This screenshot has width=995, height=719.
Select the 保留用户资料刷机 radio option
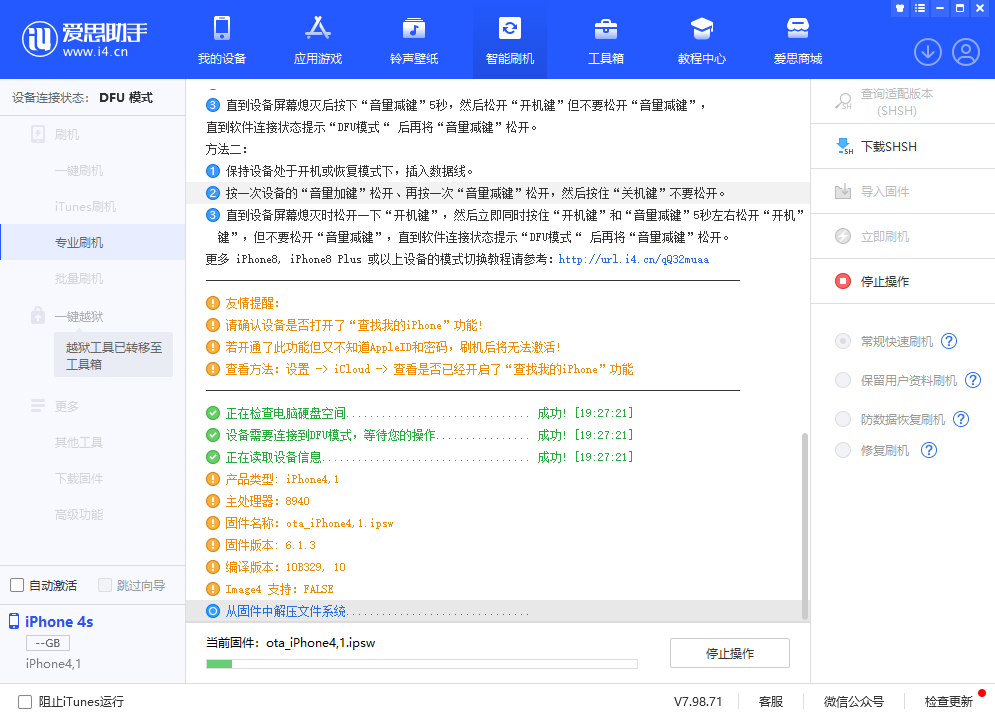click(843, 381)
